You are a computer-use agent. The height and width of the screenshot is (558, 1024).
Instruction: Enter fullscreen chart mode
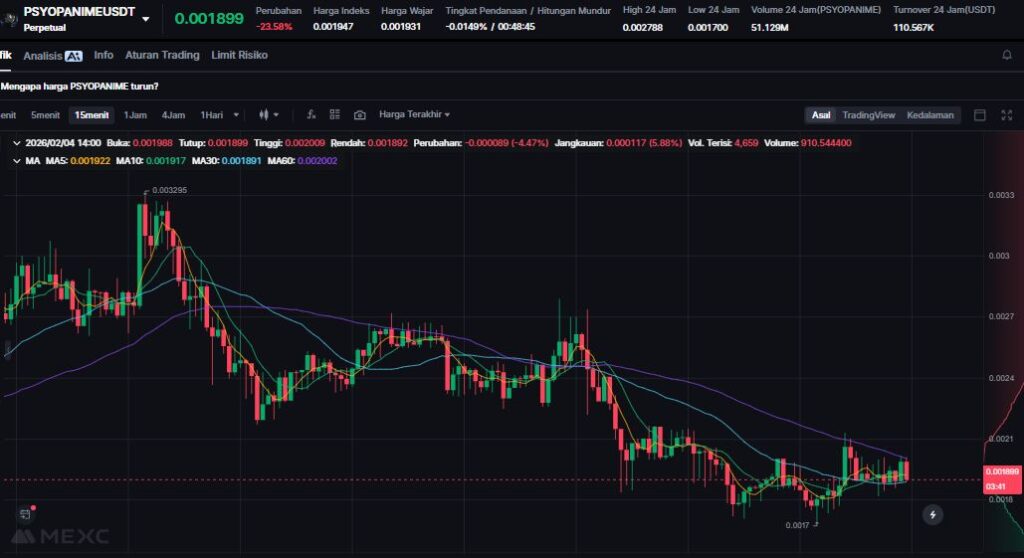[x=1007, y=115]
